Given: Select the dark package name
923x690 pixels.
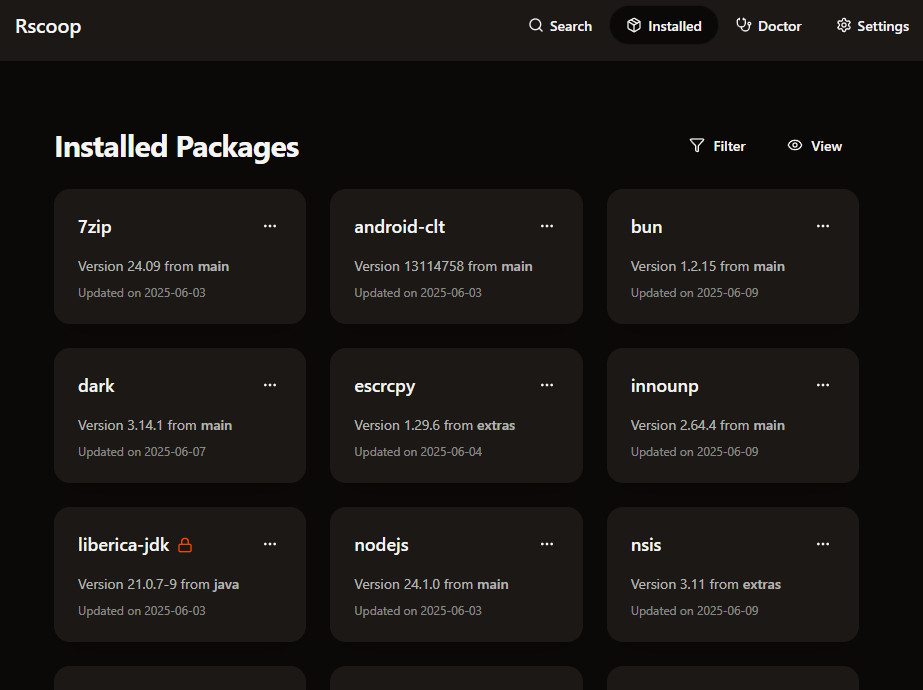Looking at the screenshot, I should 96,386.
